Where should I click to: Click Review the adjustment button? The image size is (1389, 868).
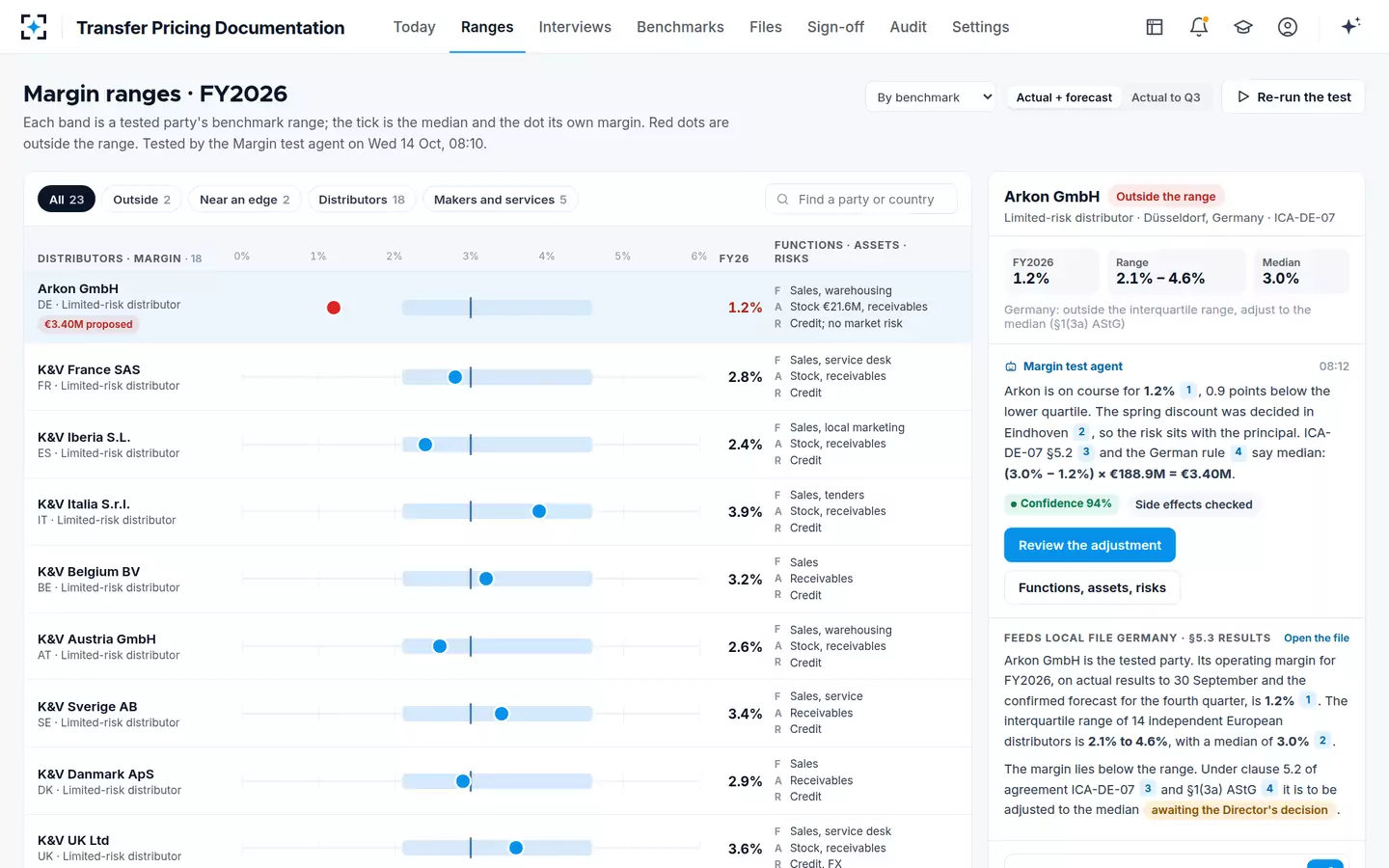pyautogui.click(x=1090, y=545)
